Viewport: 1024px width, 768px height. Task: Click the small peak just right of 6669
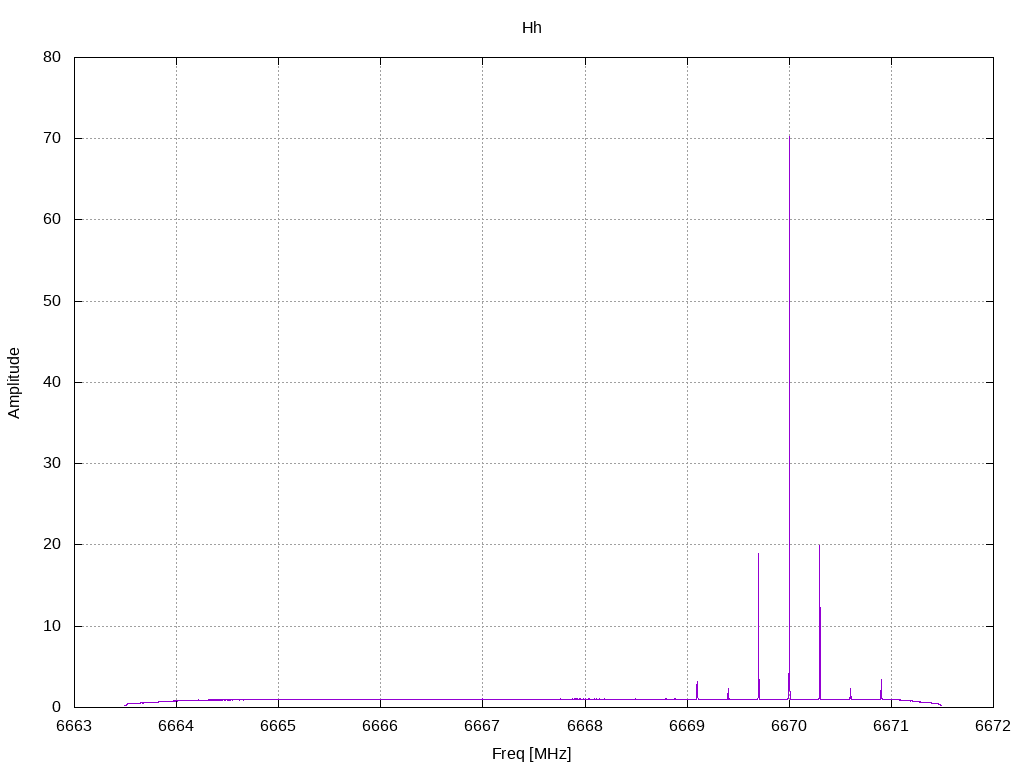point(697,690)
